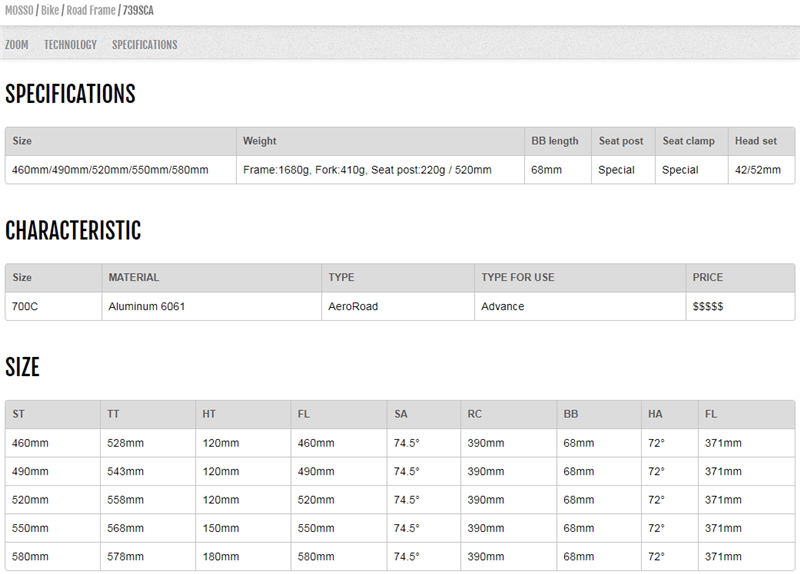Screen dimensions: 800x574
Task: Click the Frame:1680g weight cell
Action: (380, 170)
